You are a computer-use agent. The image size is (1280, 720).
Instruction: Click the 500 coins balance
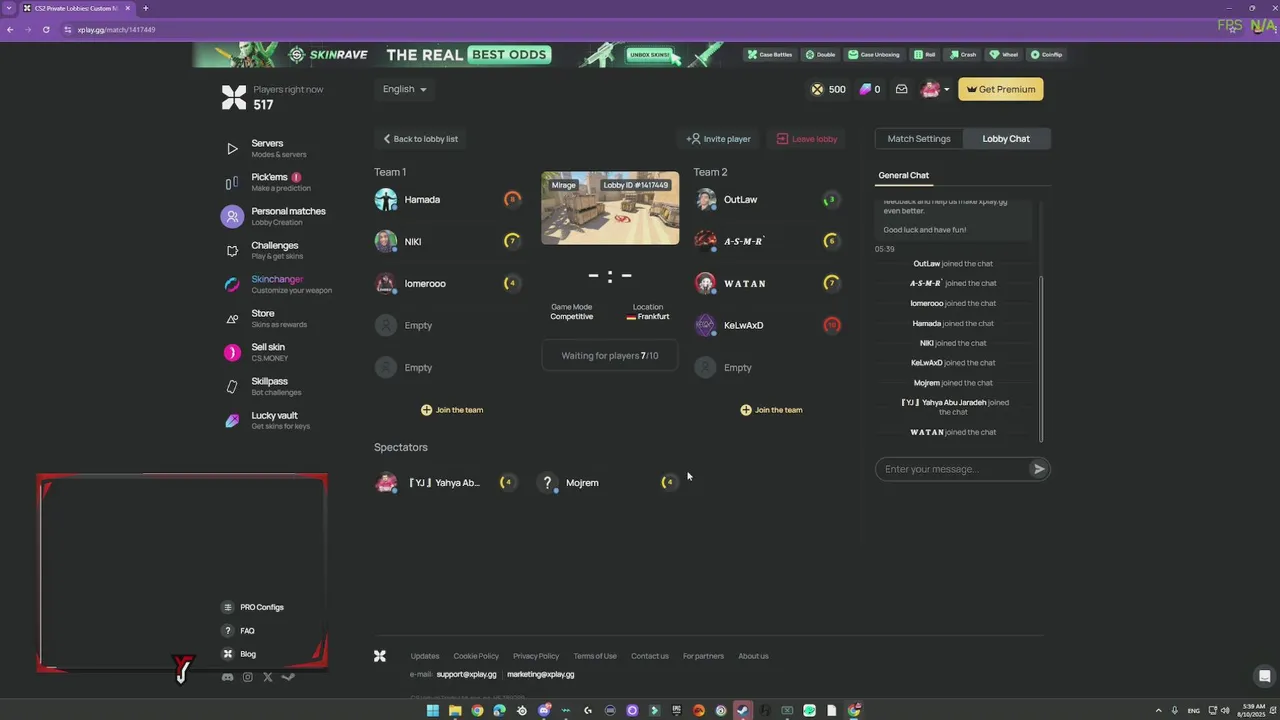pos(828,89)
